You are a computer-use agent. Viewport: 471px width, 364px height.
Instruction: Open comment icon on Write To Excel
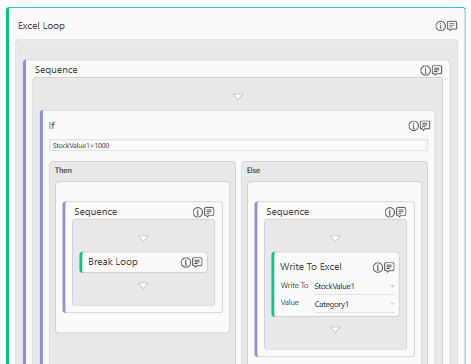pyautogui.click(x=389, y=267)
